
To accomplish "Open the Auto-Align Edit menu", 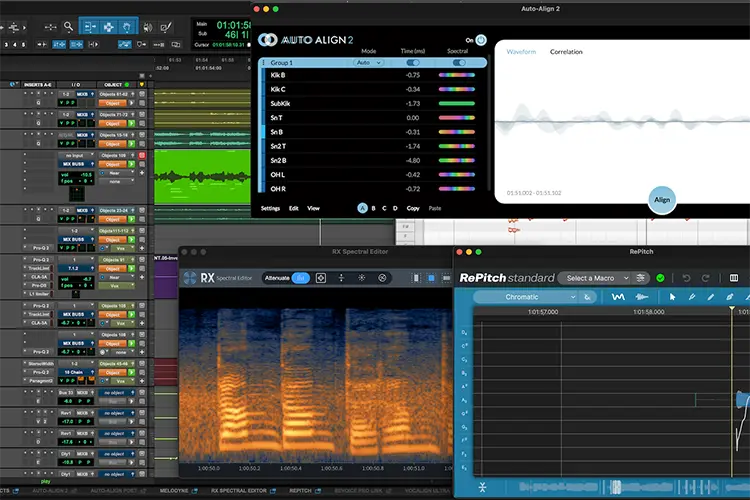I will (294, 208).
